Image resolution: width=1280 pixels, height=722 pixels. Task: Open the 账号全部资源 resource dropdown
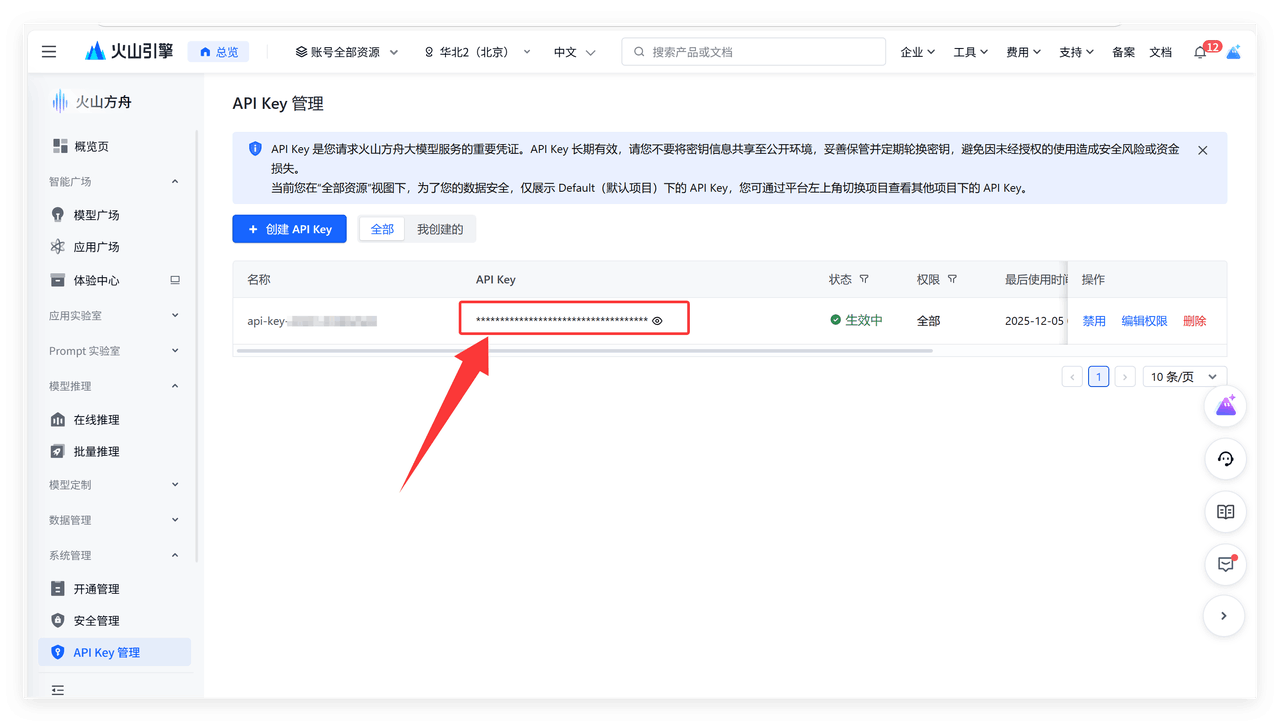[347, 52]
